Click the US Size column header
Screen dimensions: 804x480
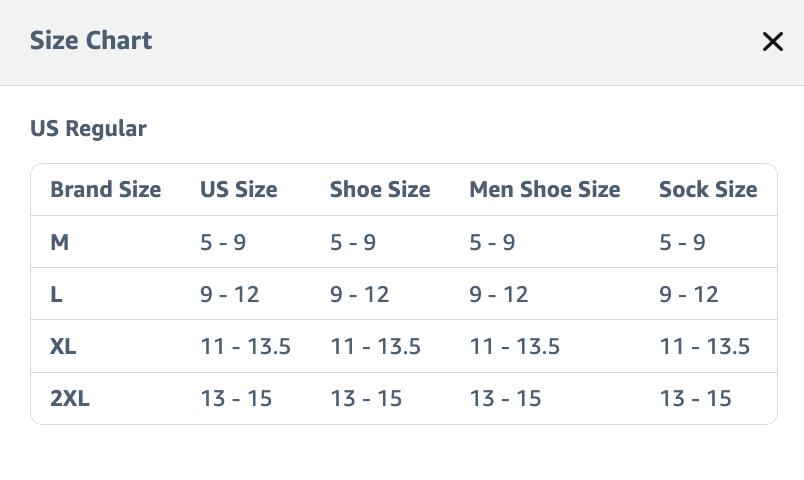pyautogui.click(x=238, y=190)
